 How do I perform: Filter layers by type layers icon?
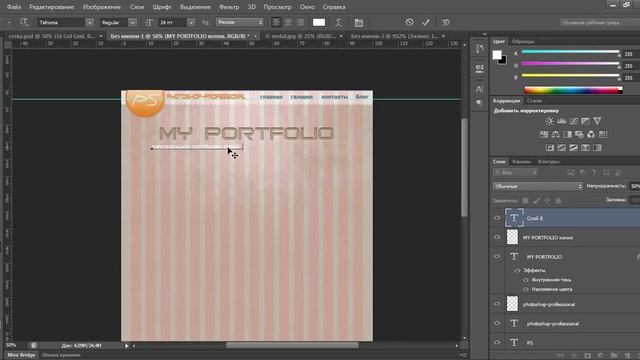(x=594, y=173)
